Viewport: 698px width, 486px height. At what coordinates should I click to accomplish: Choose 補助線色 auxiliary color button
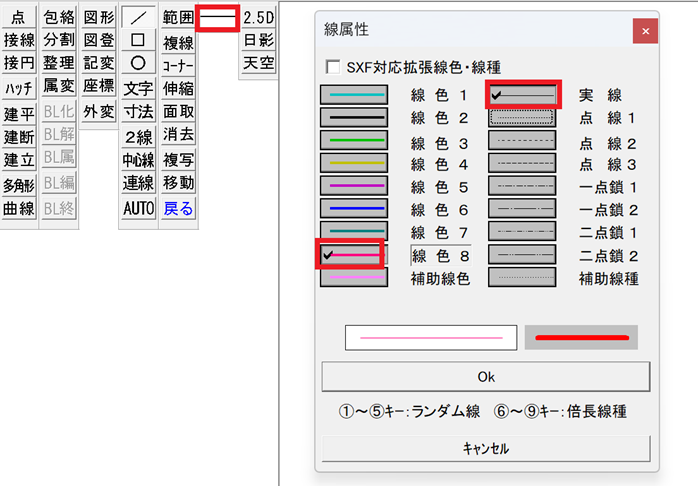354,277
